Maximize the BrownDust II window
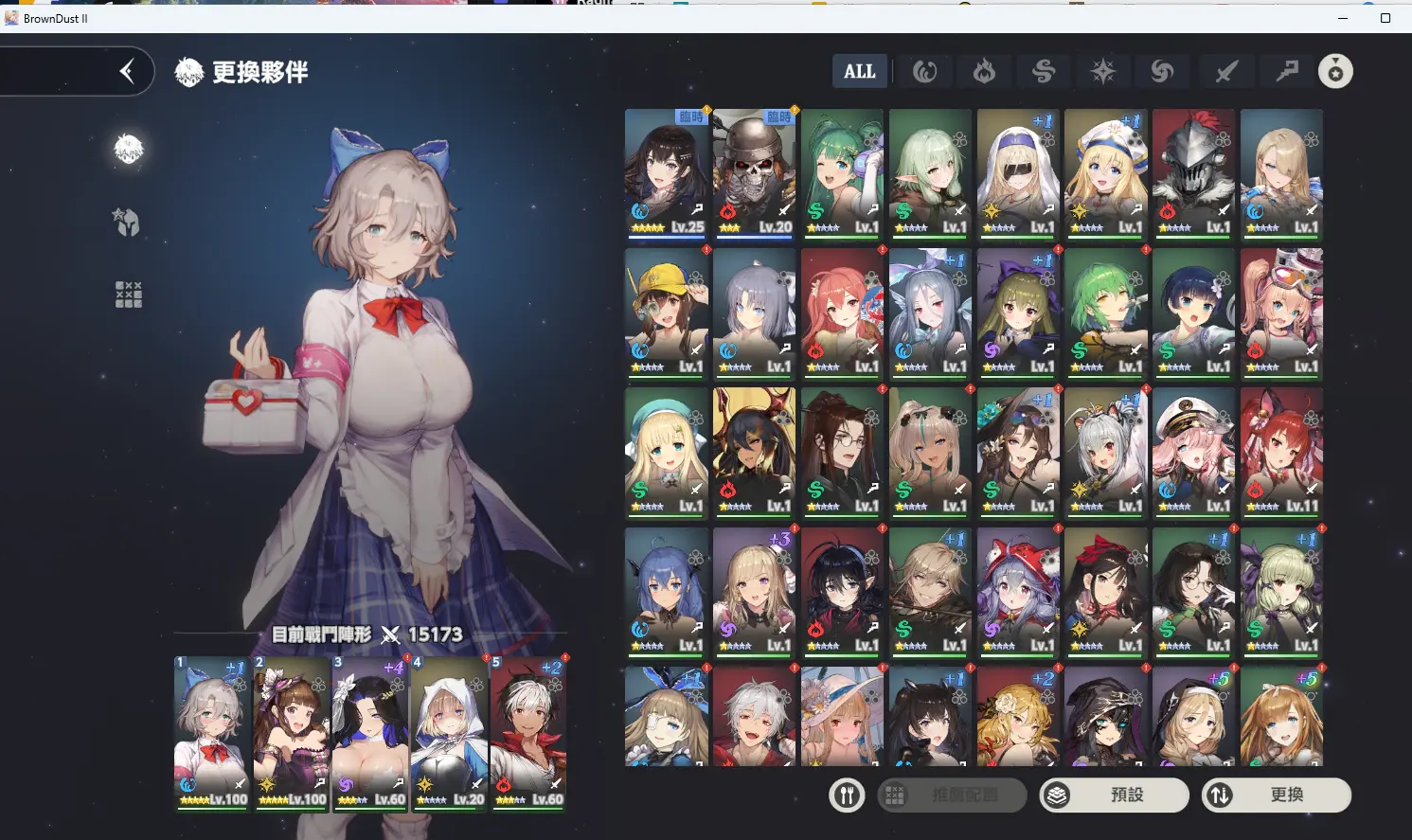This screenshot has width=1412, height=840. click(1385, 18)
